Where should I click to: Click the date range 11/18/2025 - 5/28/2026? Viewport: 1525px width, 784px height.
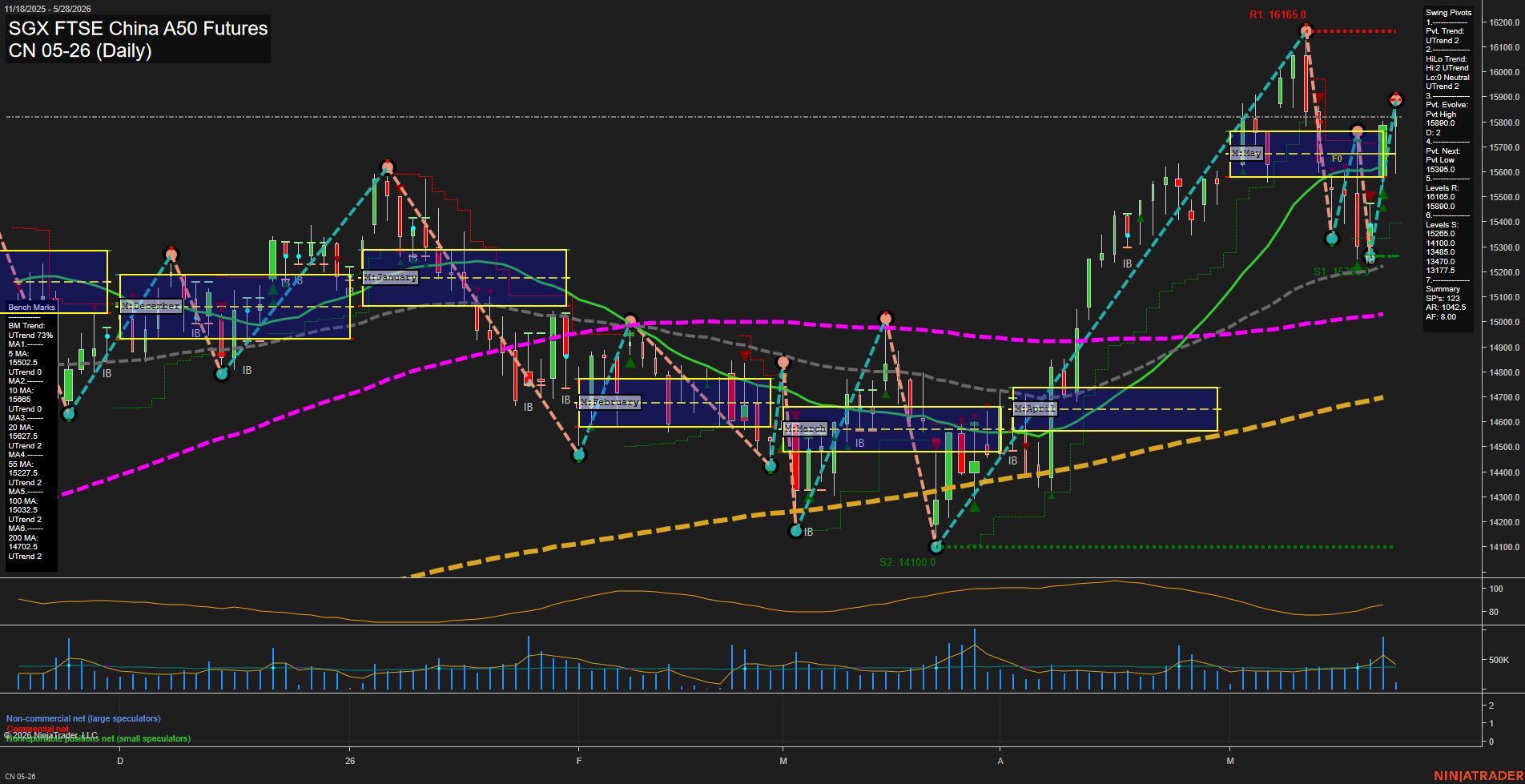click(x=47, y=9)
